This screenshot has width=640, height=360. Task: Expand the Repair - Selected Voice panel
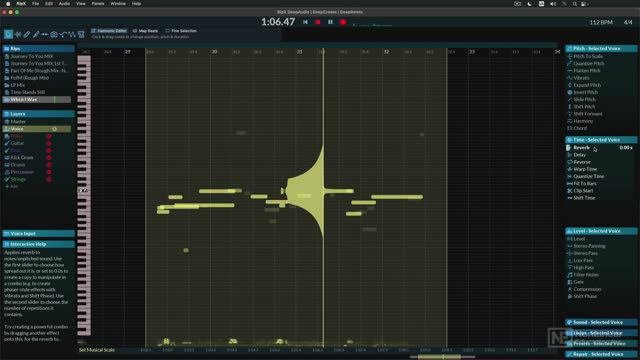[601, 354]
